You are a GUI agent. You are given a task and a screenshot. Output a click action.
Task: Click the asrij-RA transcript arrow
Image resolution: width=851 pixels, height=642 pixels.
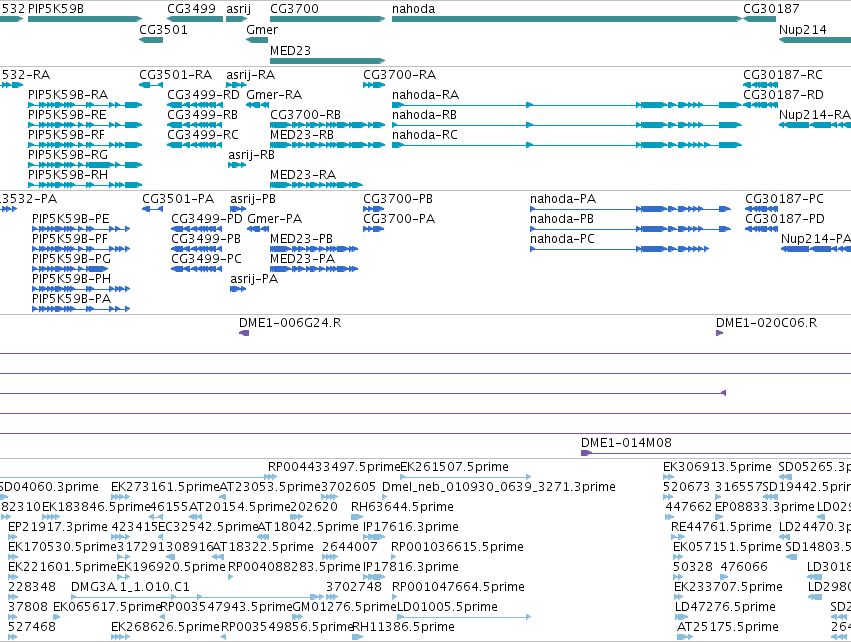(x=237, y=85)
